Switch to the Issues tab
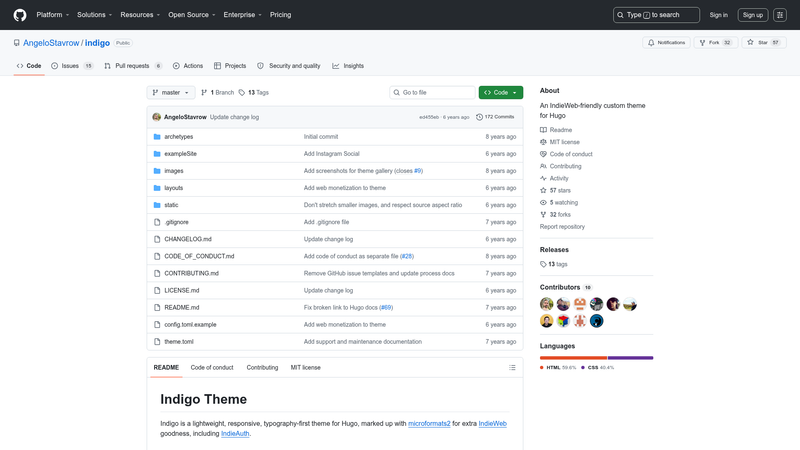 (x=72, y=66)
